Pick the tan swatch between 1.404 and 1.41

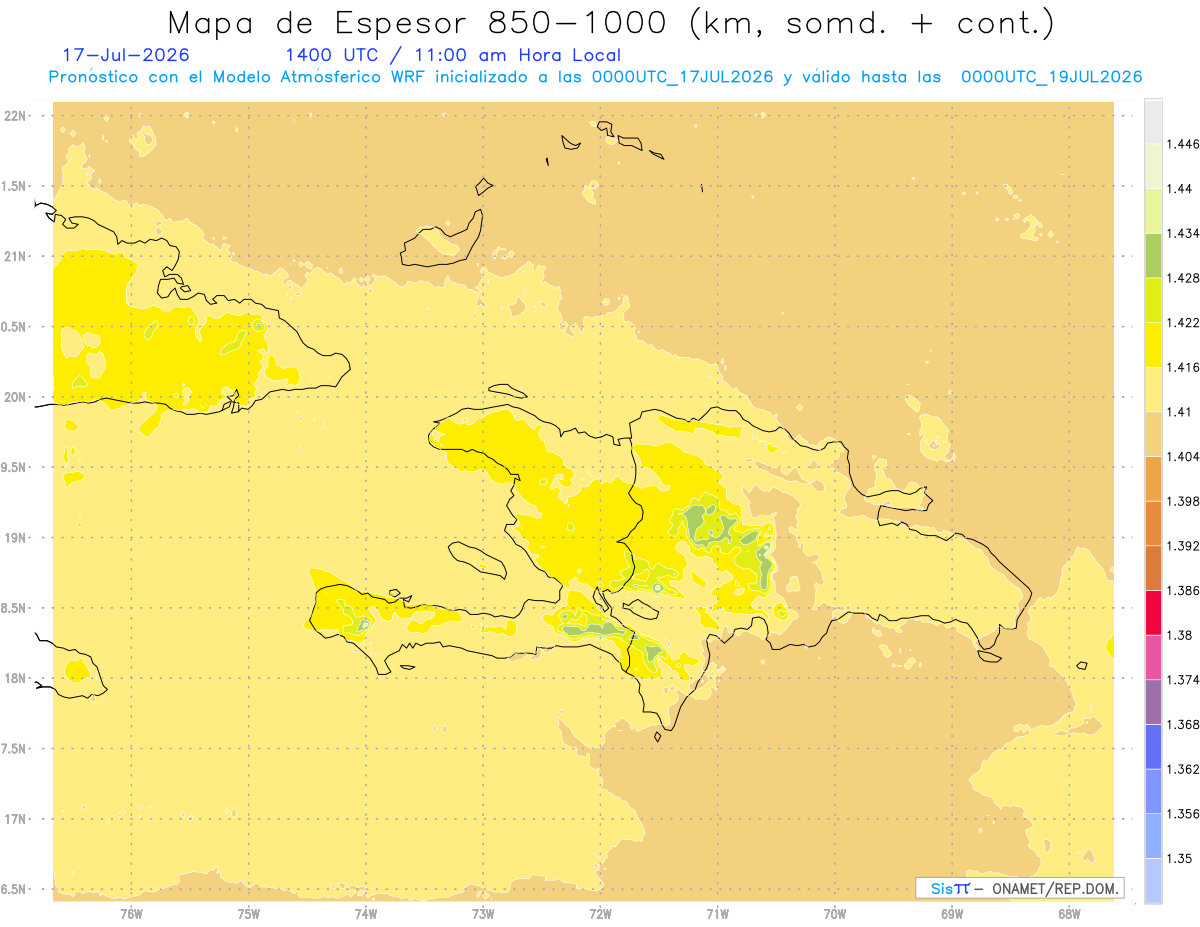1153,434
